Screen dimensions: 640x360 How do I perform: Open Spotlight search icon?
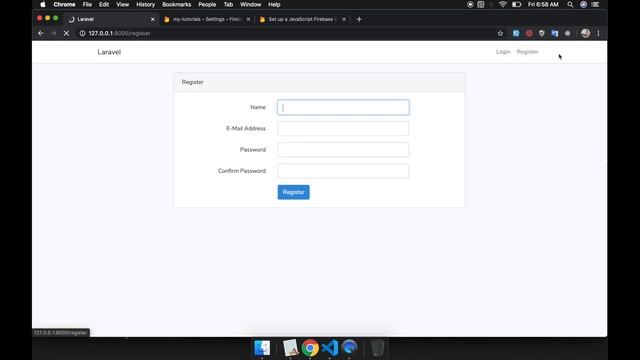570,4
